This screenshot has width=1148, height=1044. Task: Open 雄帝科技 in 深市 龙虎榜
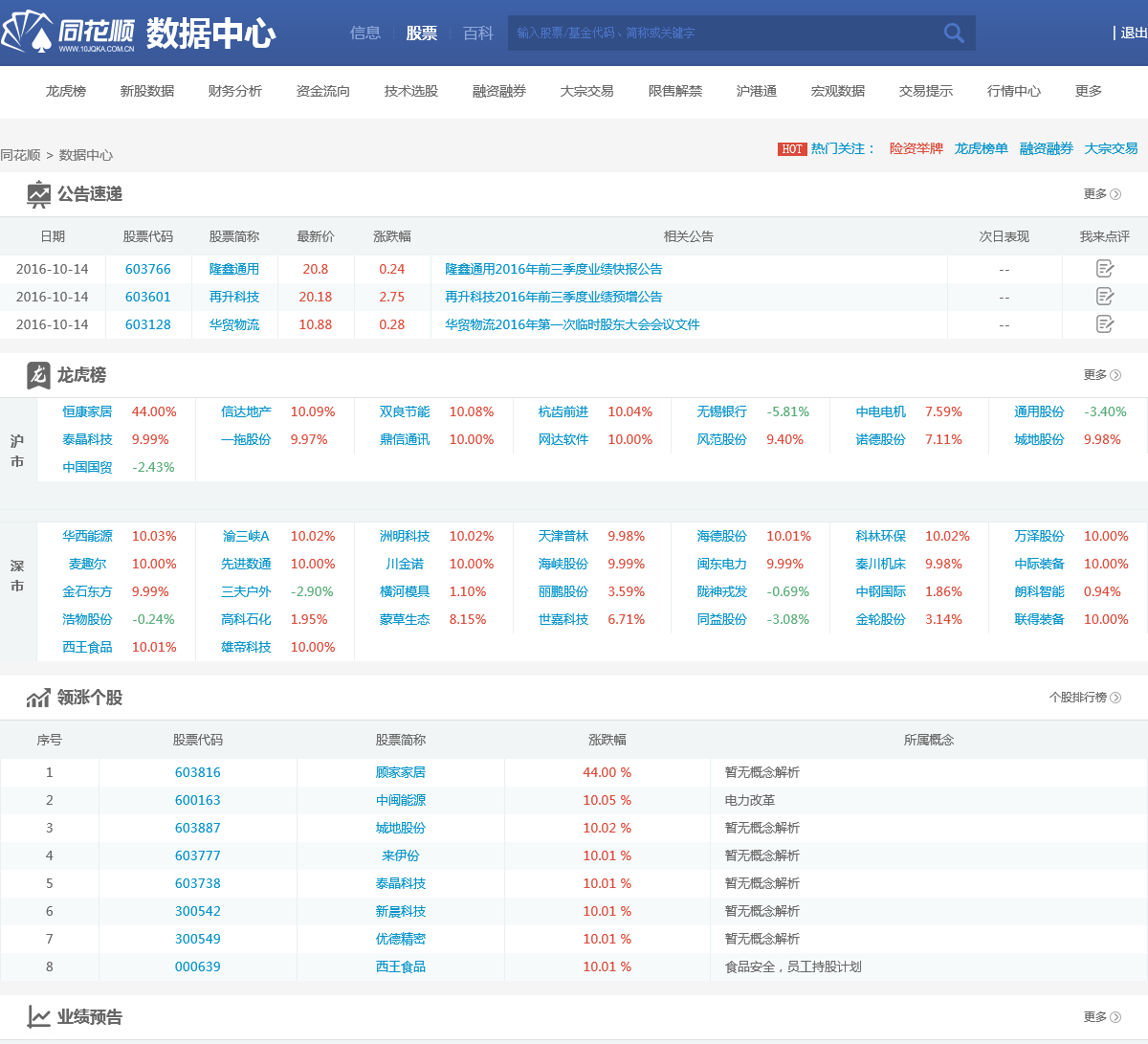coord(246,647)
